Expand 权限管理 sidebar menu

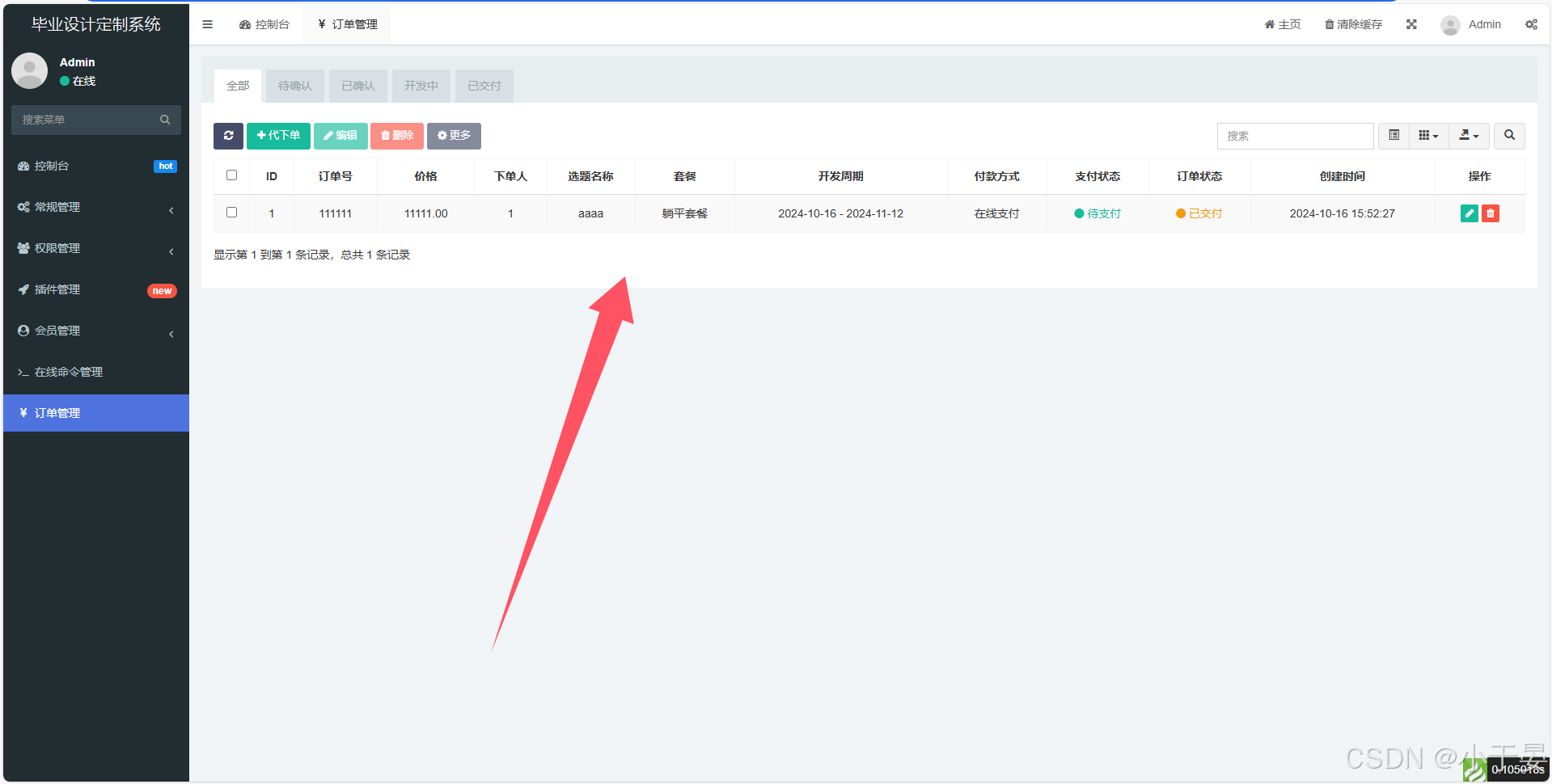click(x=96, y=248)
